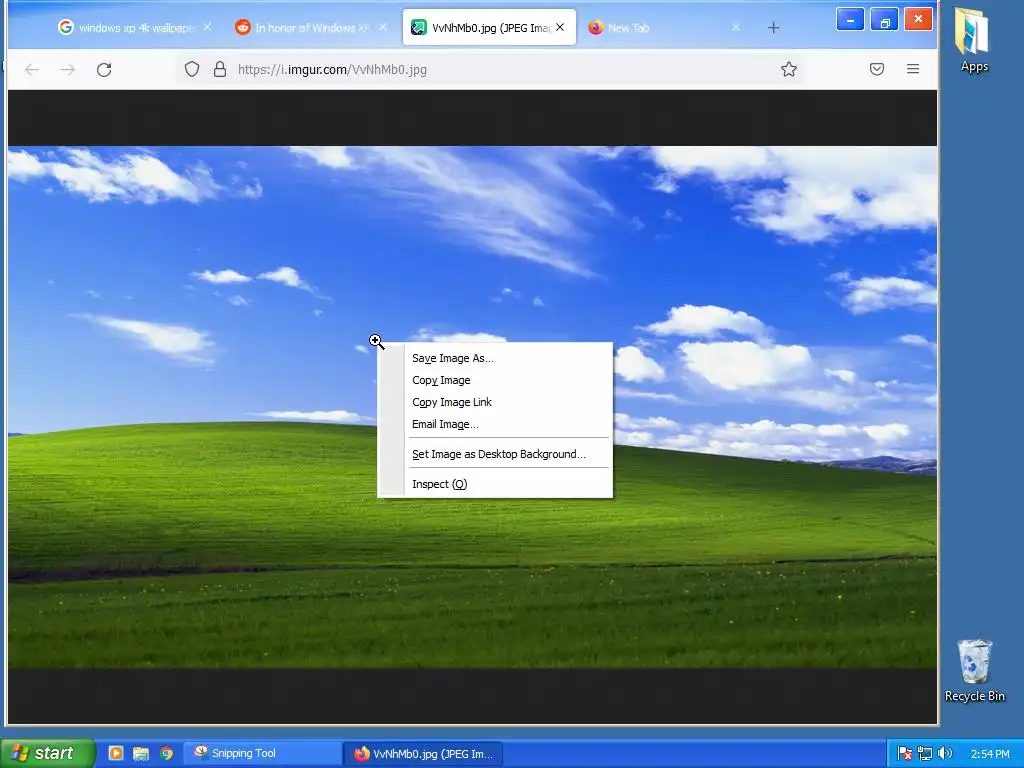Screen dimensions: 1024x768
Task: Open network connection tray icon
Action: point(925,754)
